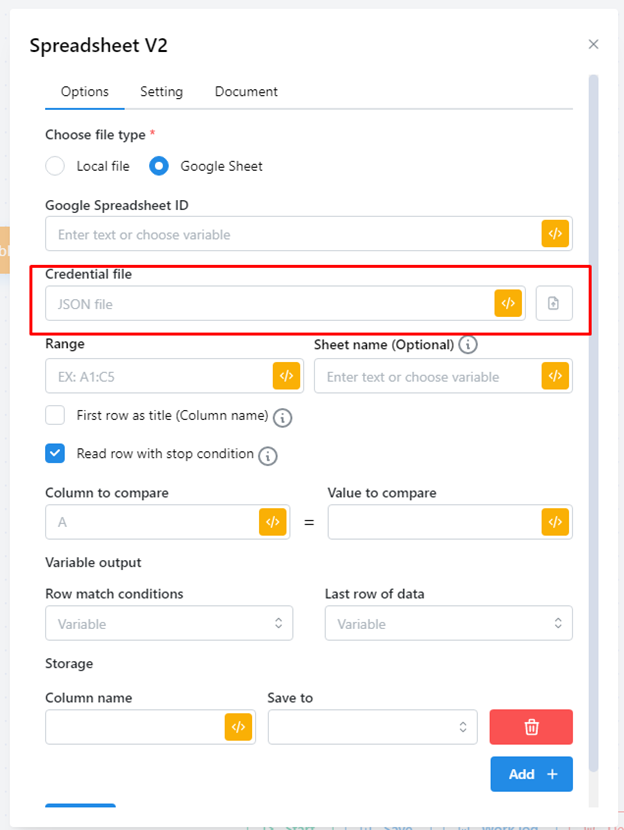The image size is (624, 830).
Task: Click variable icon in Credential file field
Action: point(508,304)
